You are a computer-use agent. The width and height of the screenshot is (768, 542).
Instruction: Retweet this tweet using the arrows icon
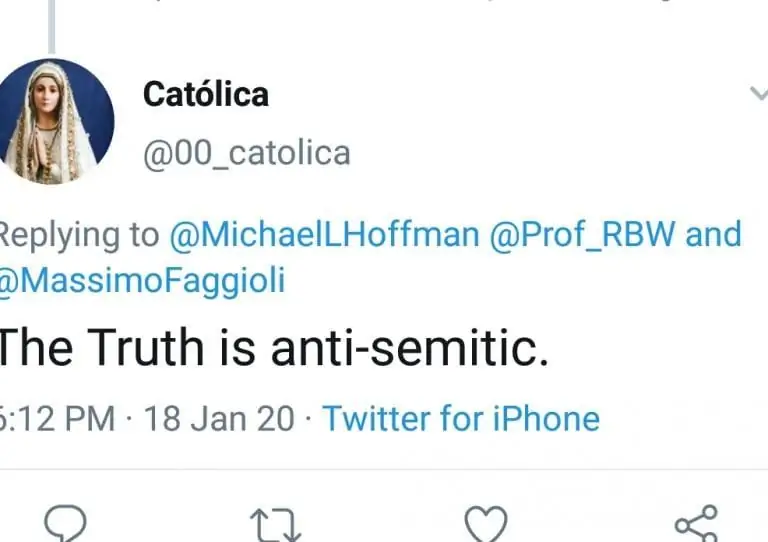pyautogui.click(x=274, y=523)
